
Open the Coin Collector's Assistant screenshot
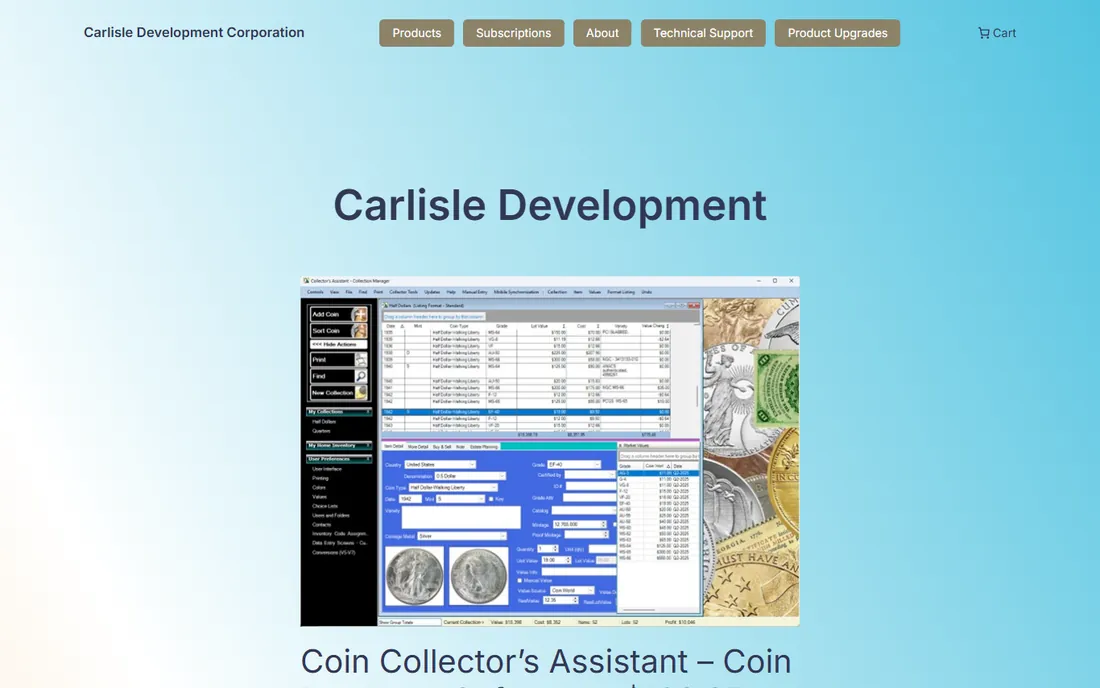[x=550, y=451]
